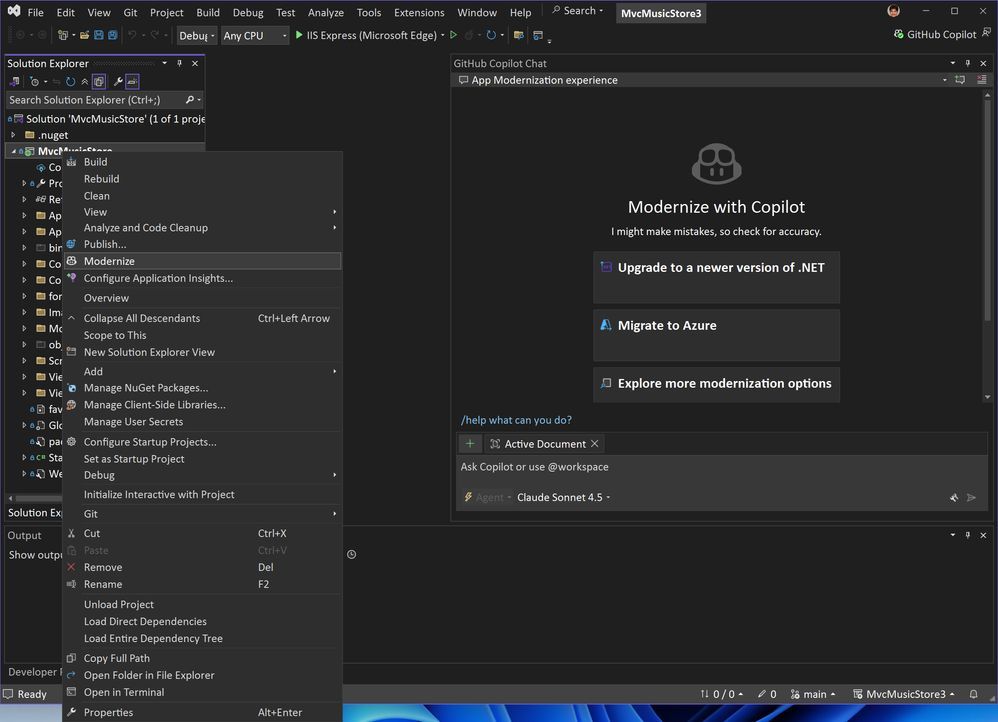
Task: Refresh the Solution Explorer
Action: pyautogui.click(x=70, y=81)
